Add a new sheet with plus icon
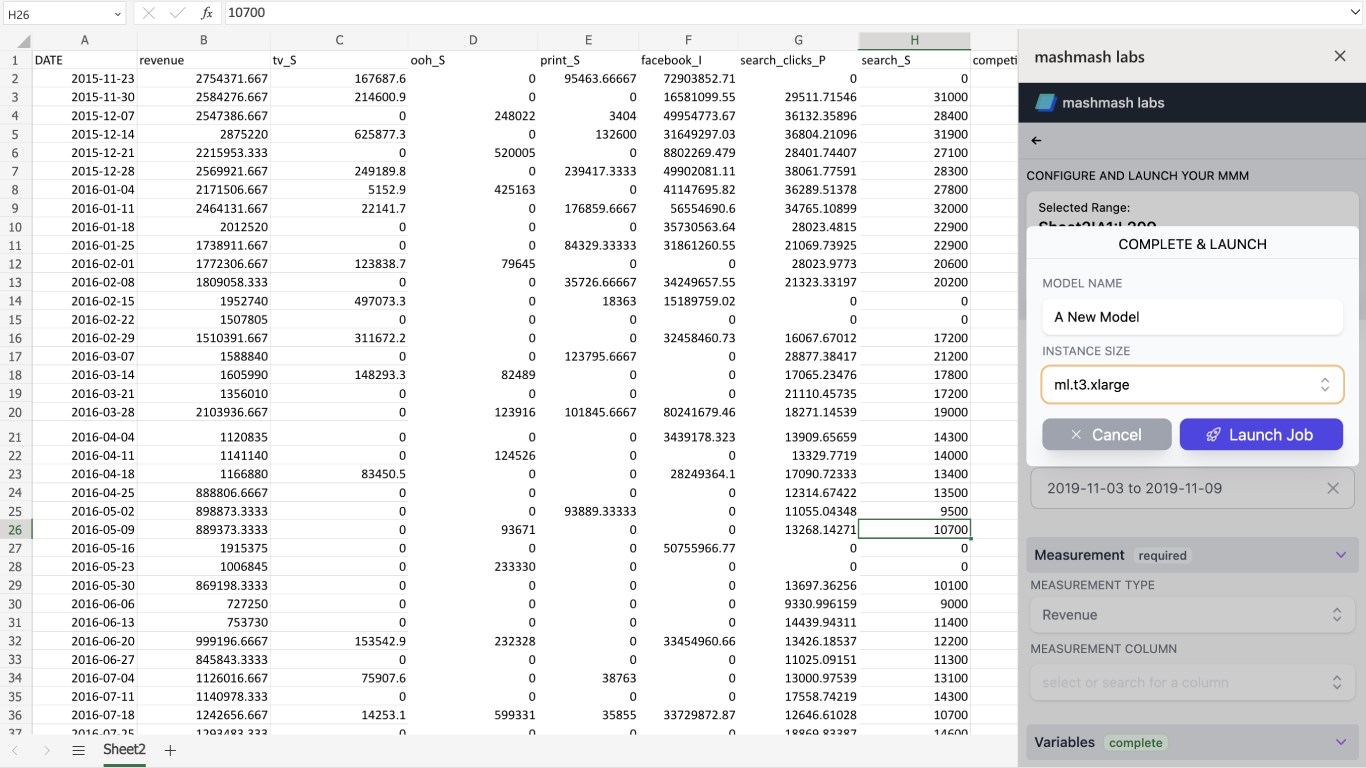This screenshot has height=768, width=1366. point(170,750)
